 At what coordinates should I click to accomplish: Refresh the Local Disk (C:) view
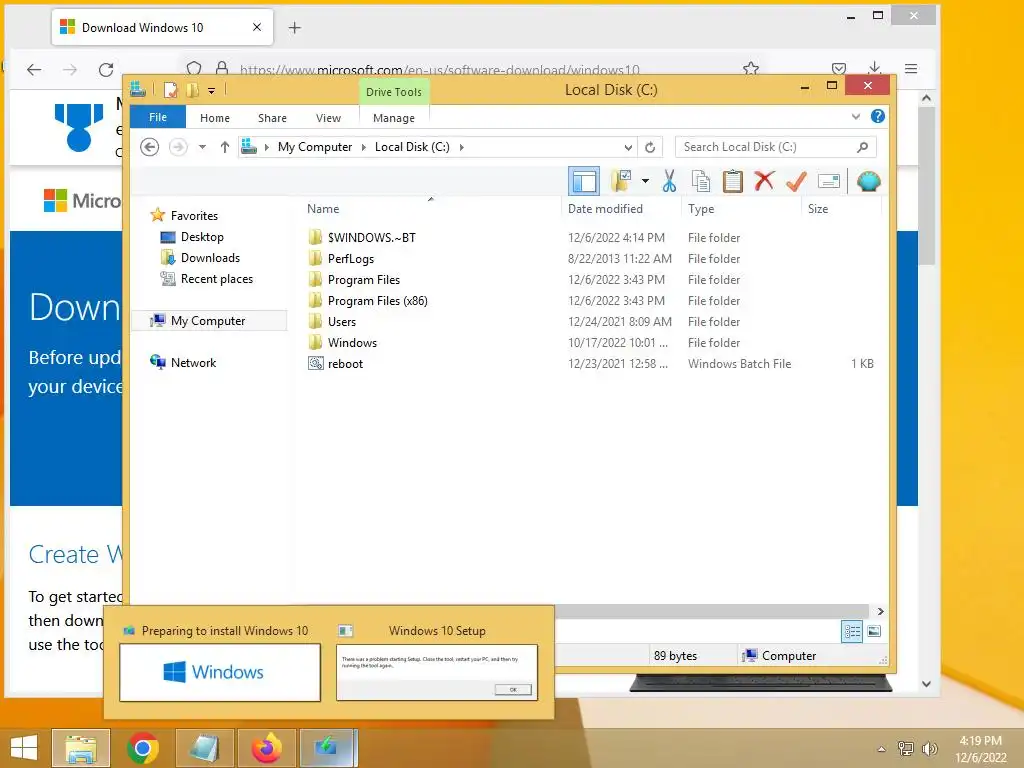650,147
